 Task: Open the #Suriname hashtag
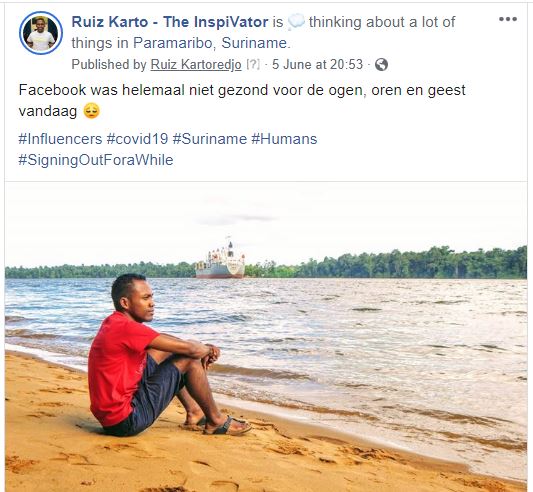210,139
